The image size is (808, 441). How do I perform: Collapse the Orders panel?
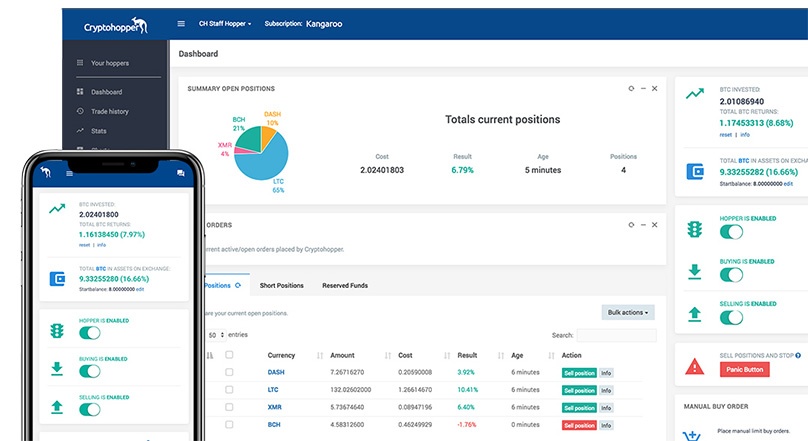(643, 225)
